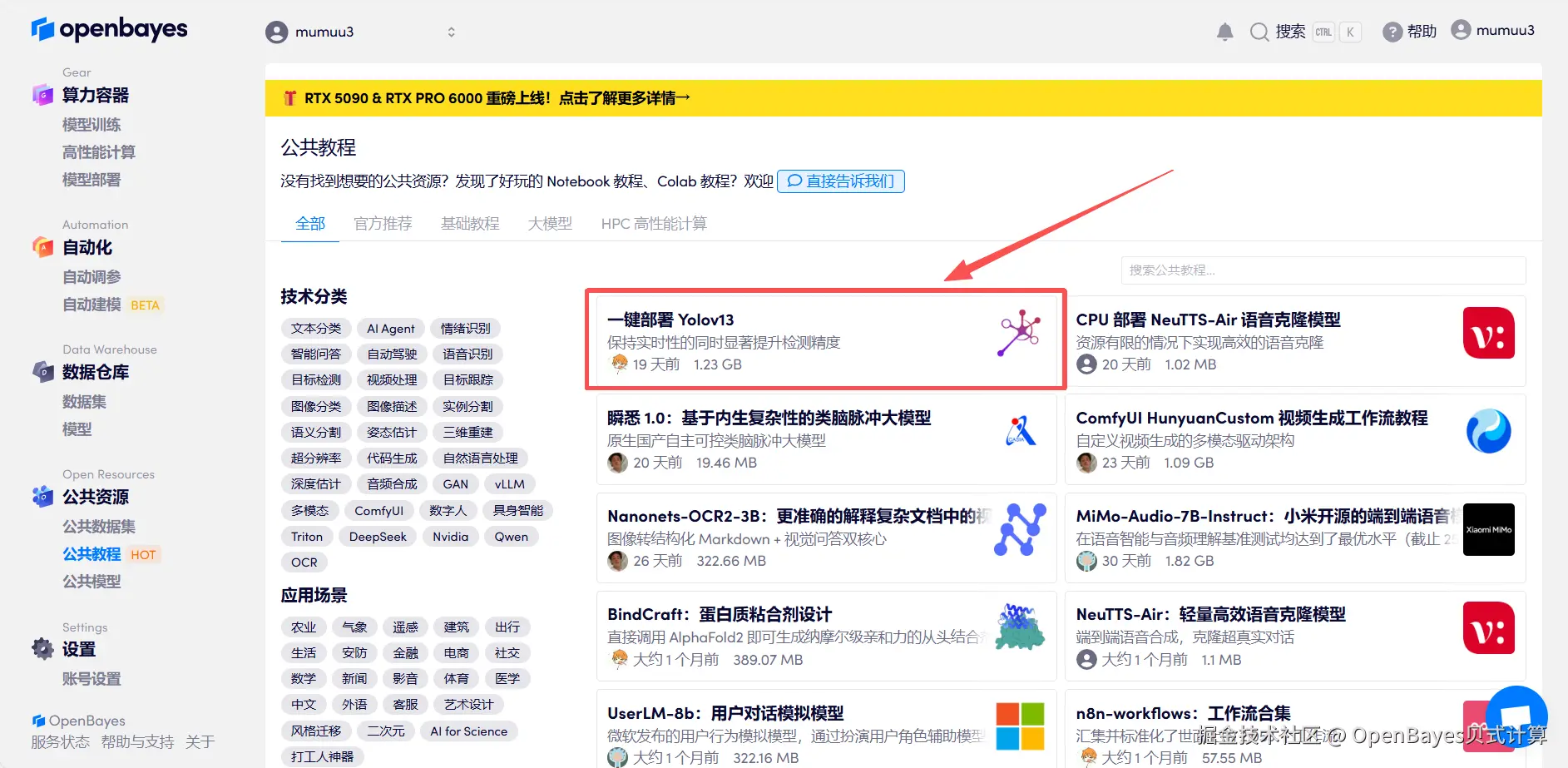The height and width of the screenshot is (768, 1568).
Task: Click the 搜索公共教程 search input field
Action: click(1323, 270)
